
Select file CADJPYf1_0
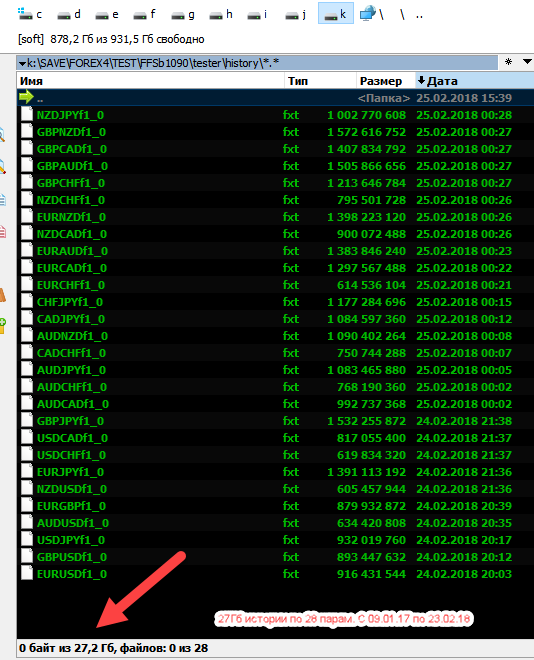pyautogui.click(x=275, y=319)
